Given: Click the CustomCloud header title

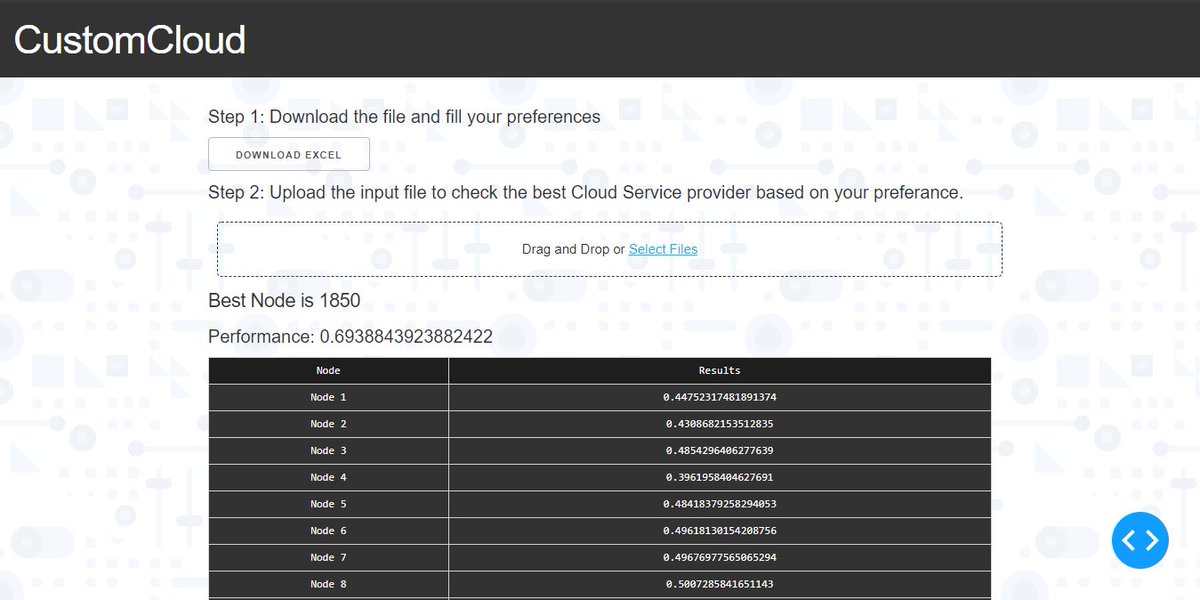Looking at the screenshot, I should click(130, 39).
